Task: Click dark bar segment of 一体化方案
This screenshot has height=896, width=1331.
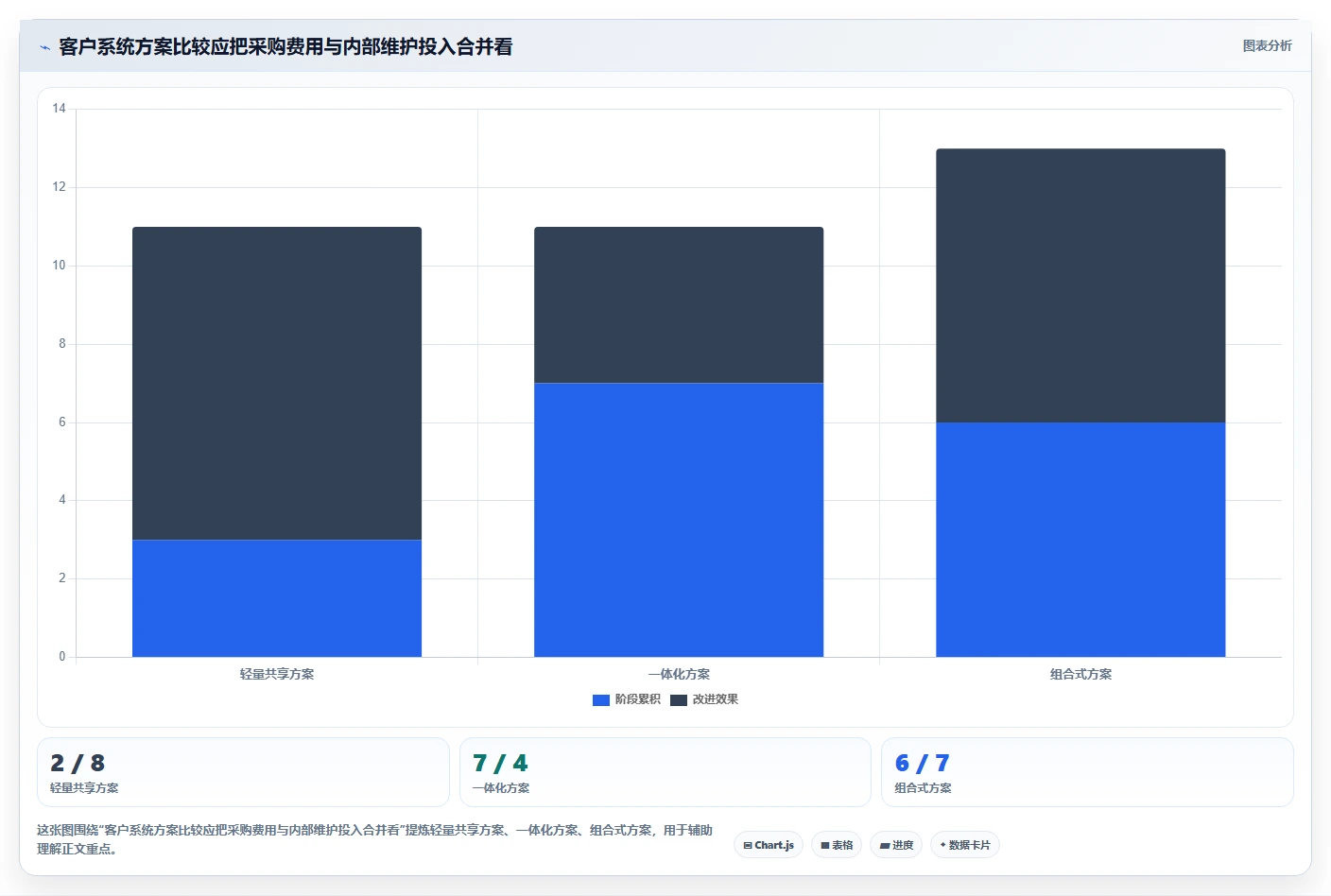Action: point(679,304)
